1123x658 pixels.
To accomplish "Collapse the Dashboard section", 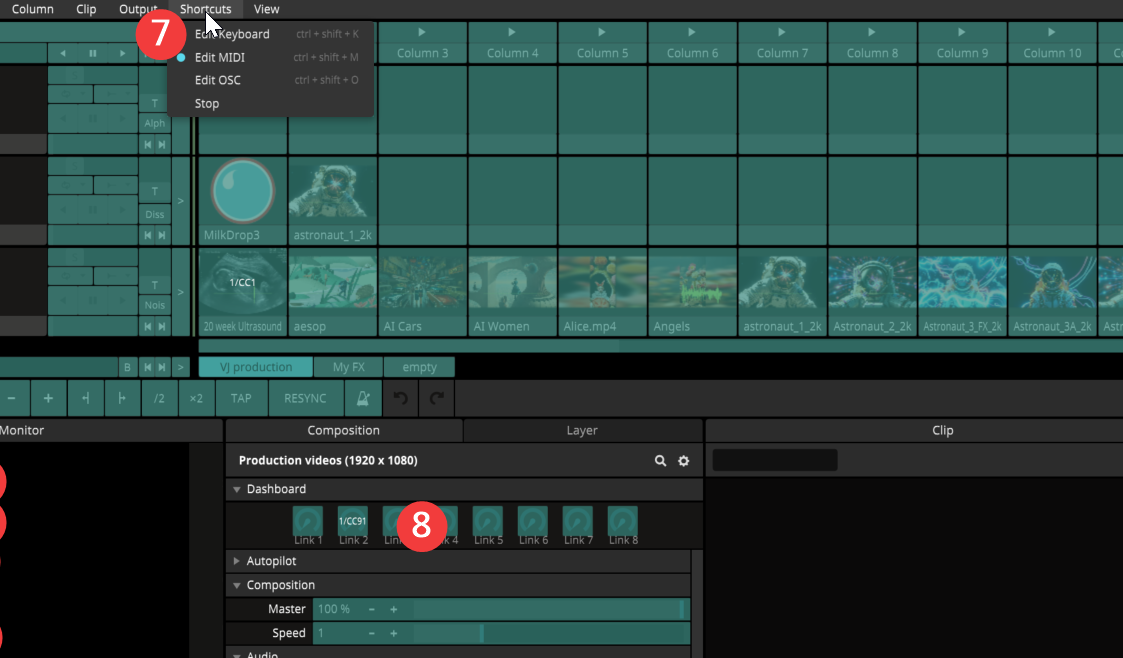I will click(x=238, y=489).
